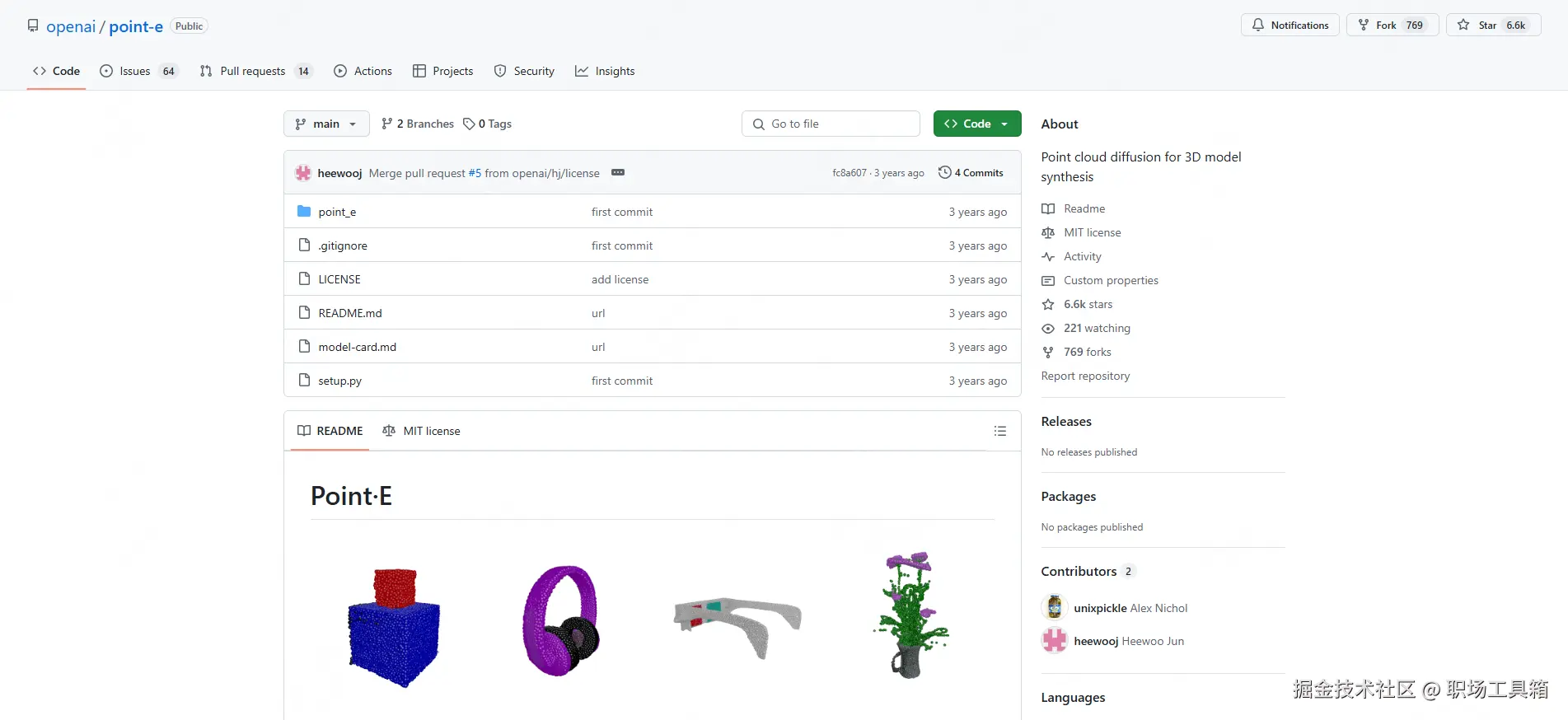Click the point_e folder icon
The image size is (1568, 720).
click(304, 211)
